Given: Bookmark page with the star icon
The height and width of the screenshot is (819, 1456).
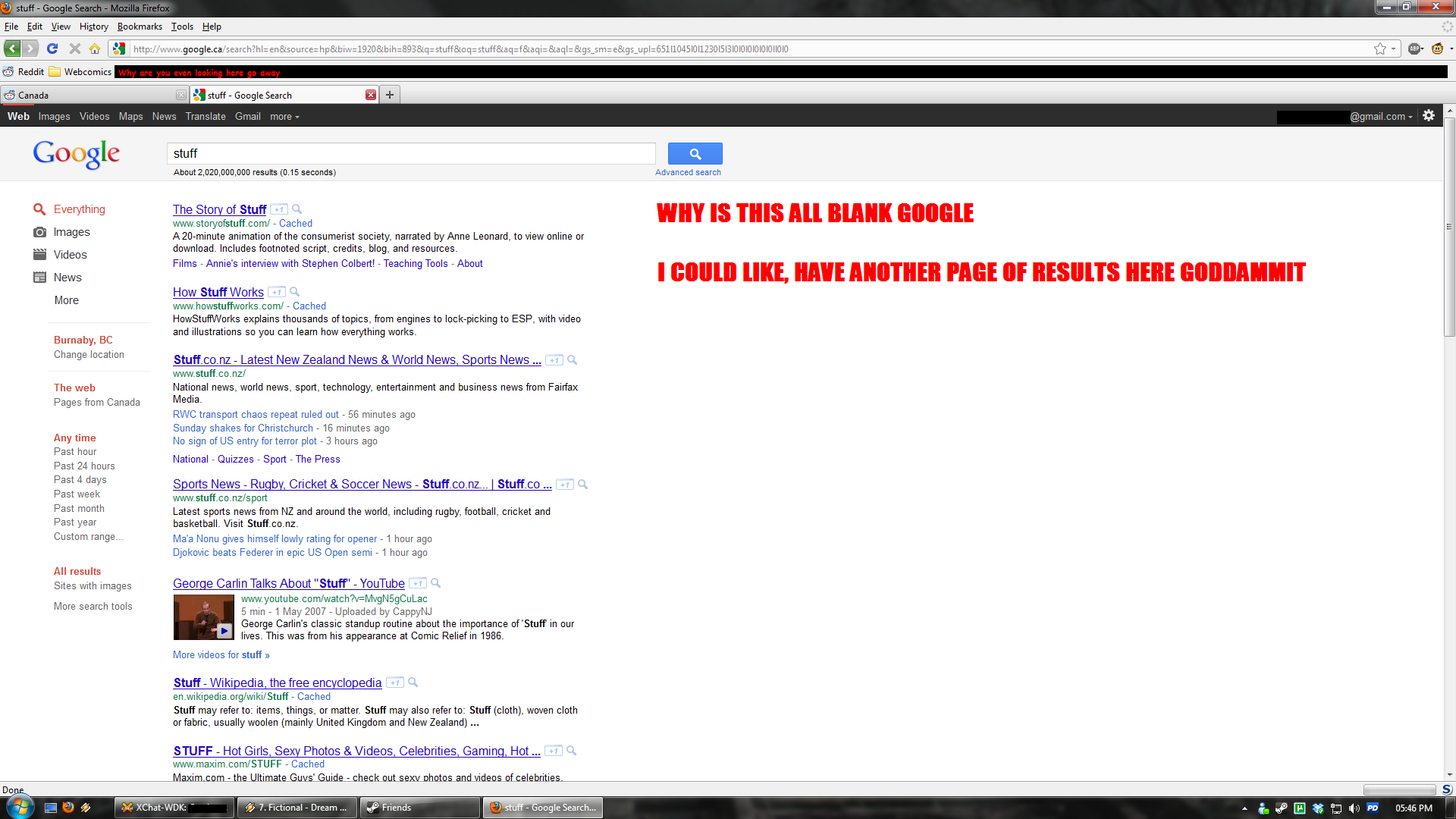Looking at the screenshot, I should pyautogui.click(x=1379, y=49).
